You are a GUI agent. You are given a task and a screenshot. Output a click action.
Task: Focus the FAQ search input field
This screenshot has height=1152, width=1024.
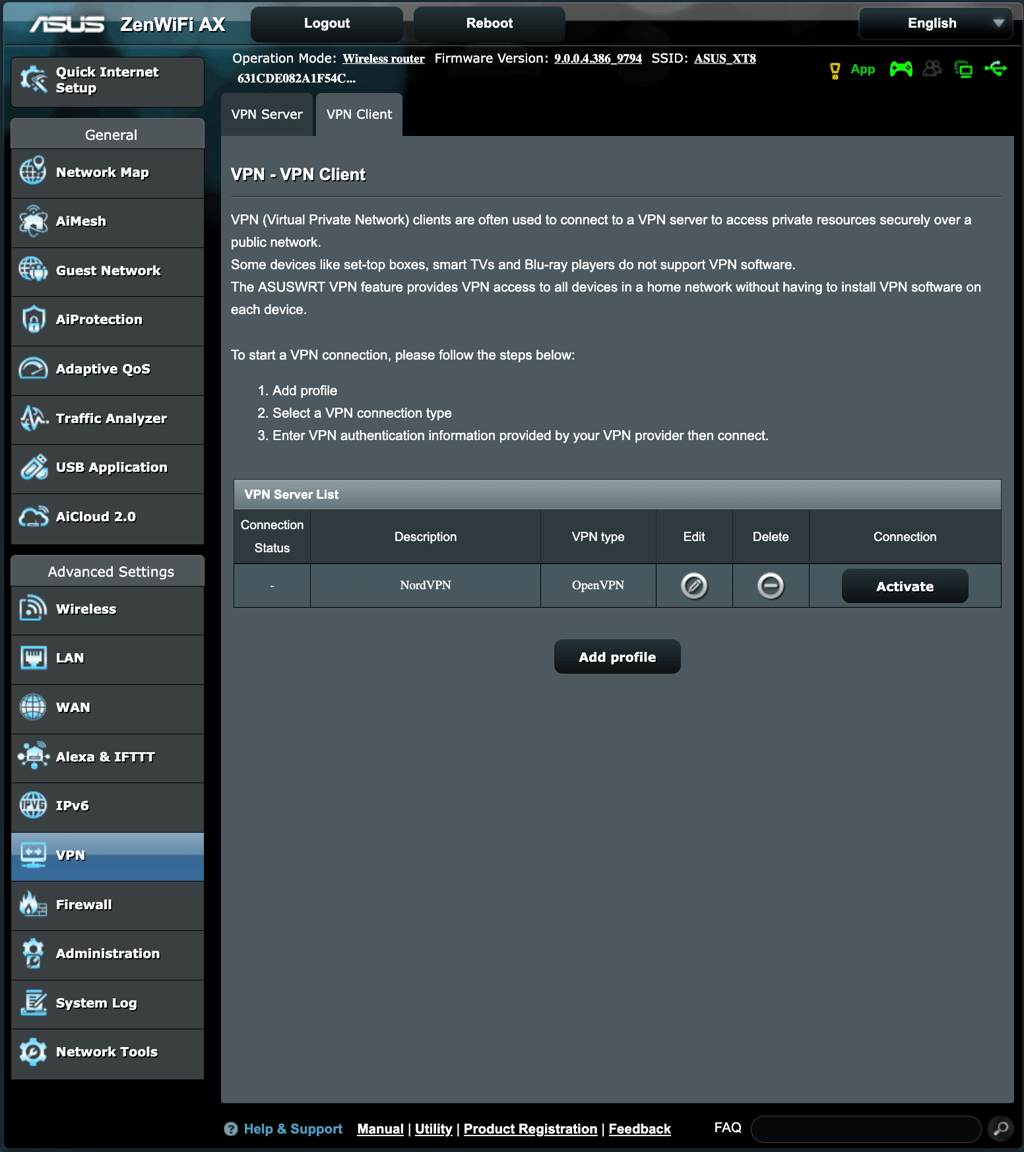pyautogui.click(x=866, y=1128)
